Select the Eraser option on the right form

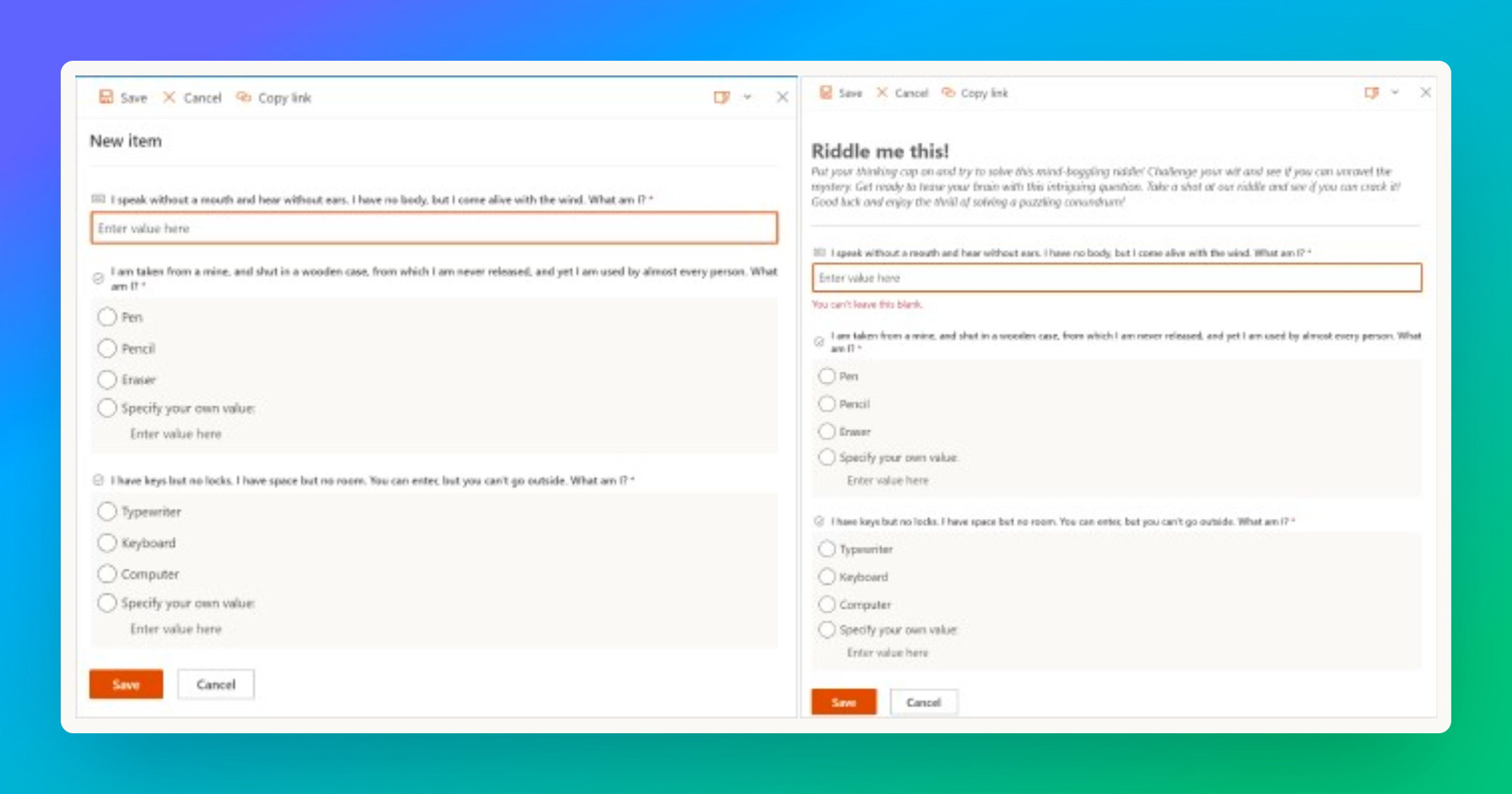click(827, 431)
